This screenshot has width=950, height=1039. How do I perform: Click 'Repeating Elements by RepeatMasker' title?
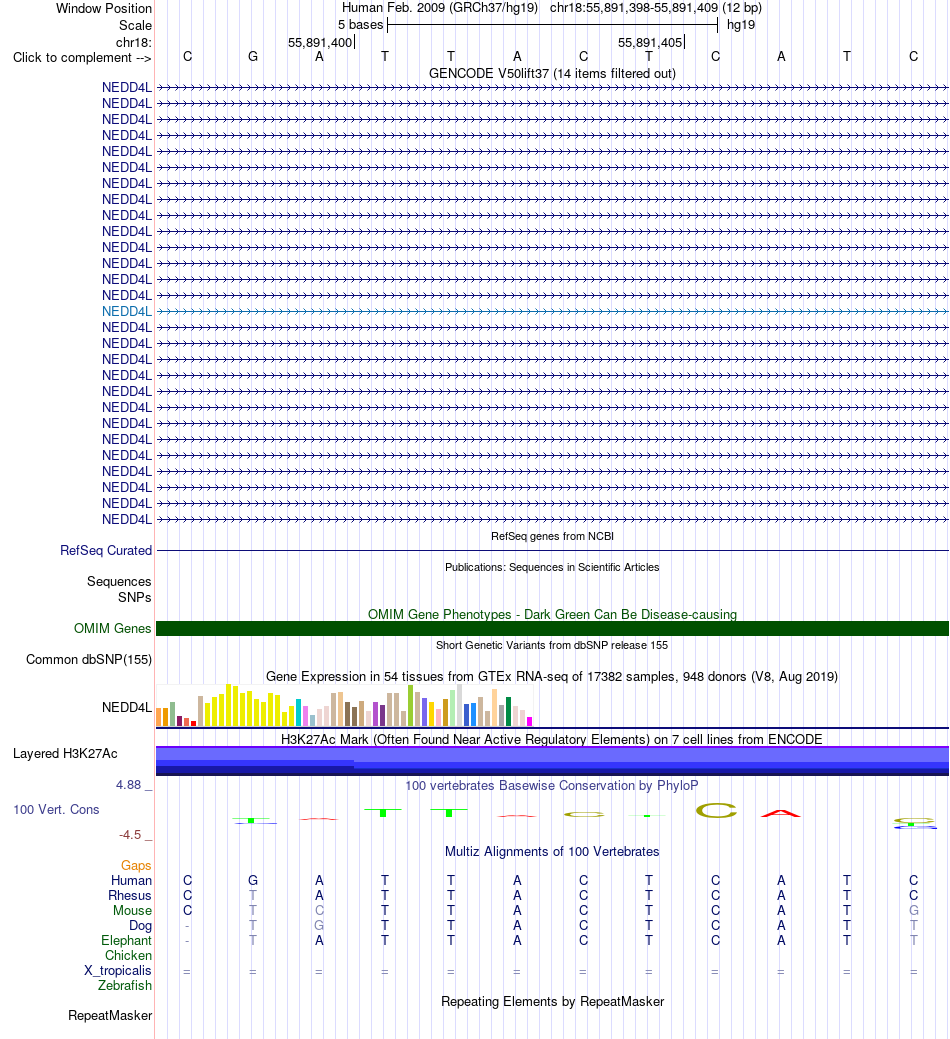point(553,1002)
